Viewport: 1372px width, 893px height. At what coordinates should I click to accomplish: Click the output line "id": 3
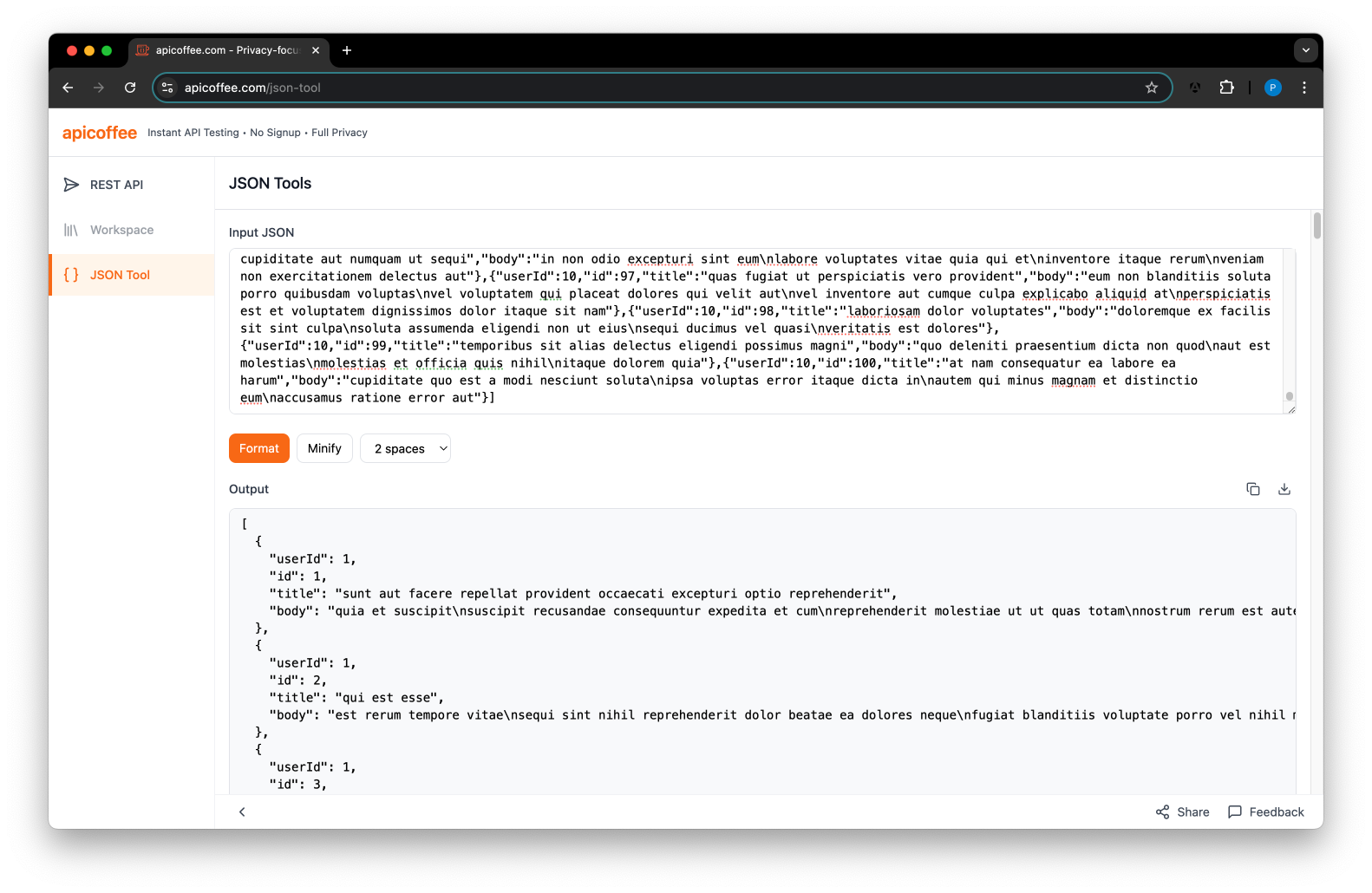pos(297,785)
